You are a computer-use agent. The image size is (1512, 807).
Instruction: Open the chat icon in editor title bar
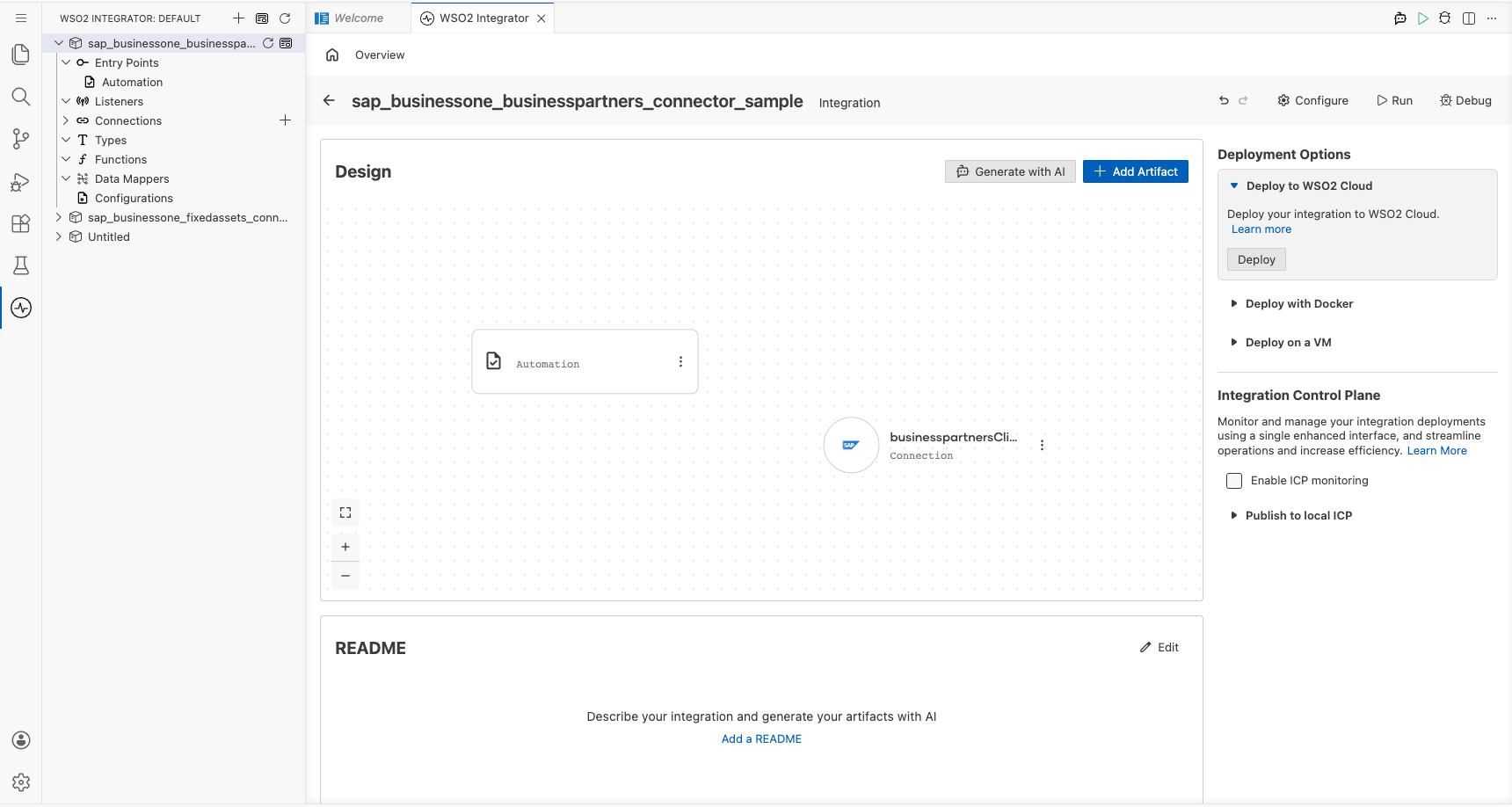click(1400, 18)
